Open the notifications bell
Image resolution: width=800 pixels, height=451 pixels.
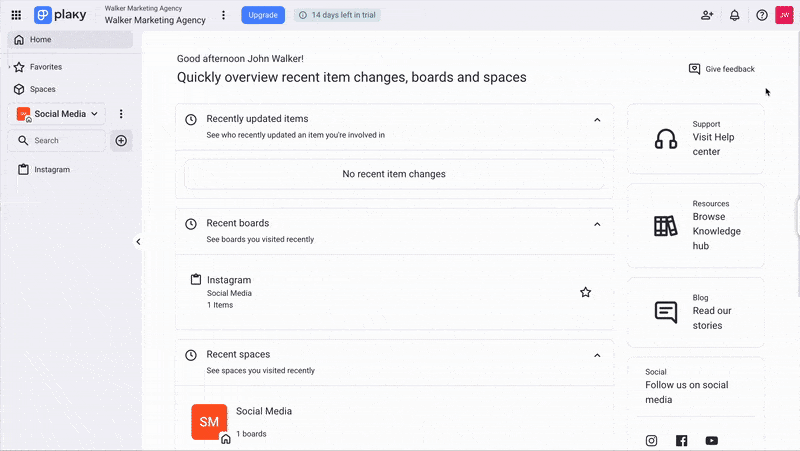coord(735,15)
